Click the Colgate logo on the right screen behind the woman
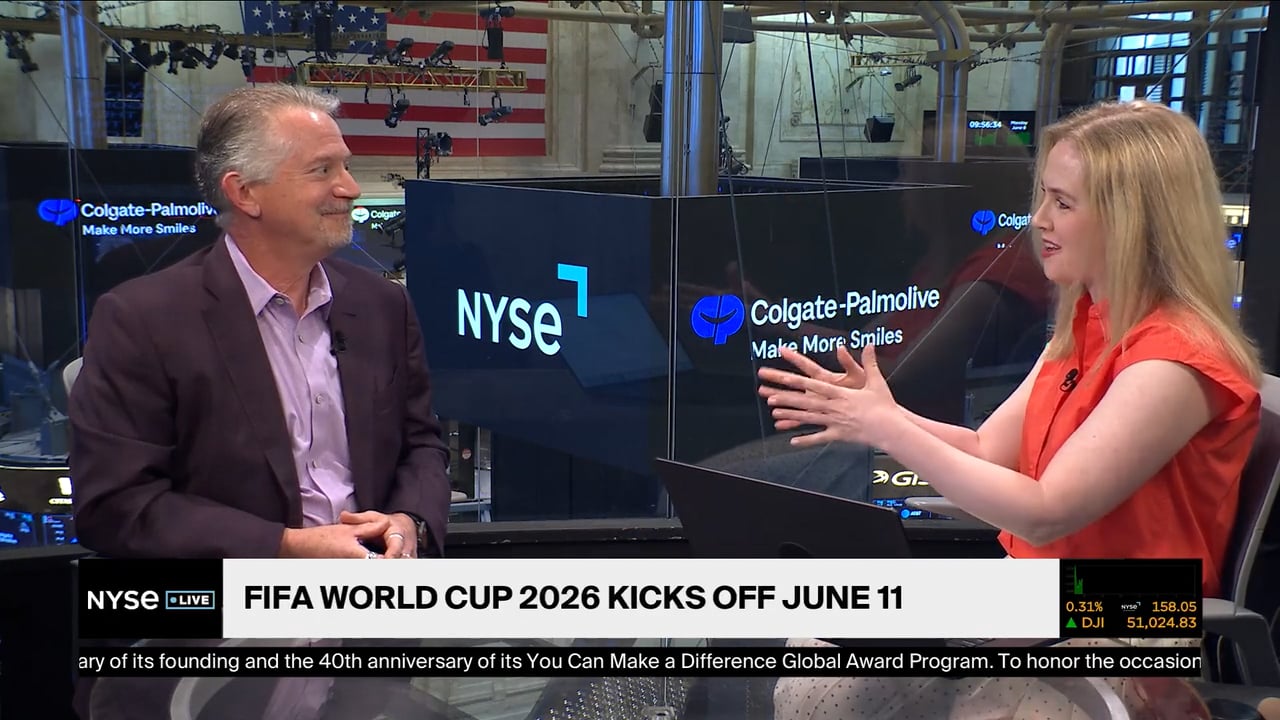Screen dimensions: 1280x720 [983, 222]
